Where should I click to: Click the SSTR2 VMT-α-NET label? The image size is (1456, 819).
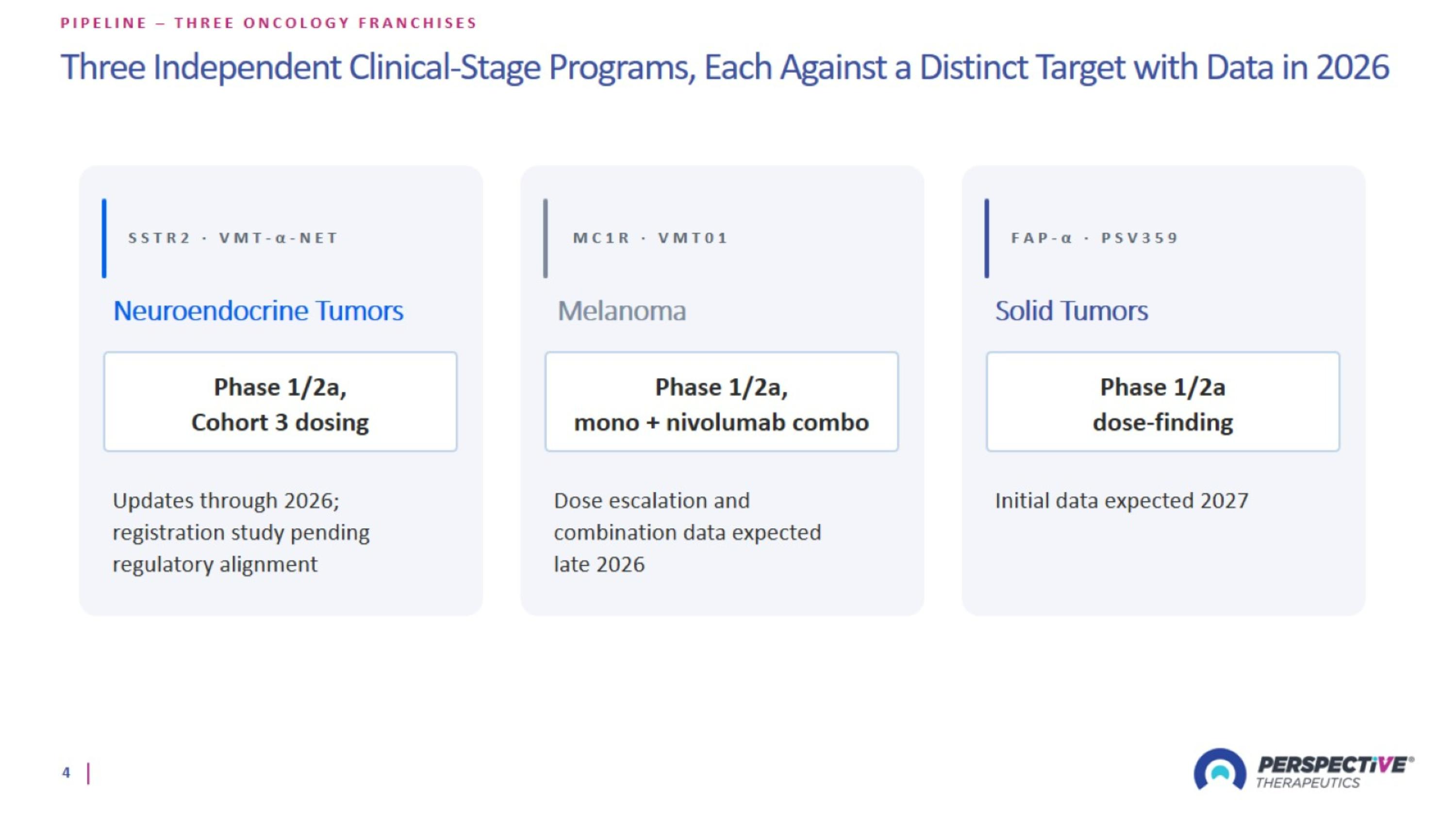233,238
